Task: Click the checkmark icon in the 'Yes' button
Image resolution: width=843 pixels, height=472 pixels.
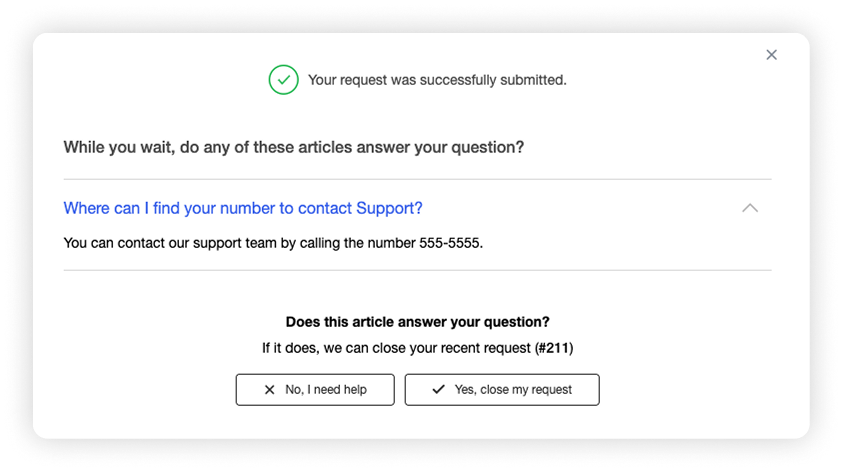Action: tap(438, 390)
